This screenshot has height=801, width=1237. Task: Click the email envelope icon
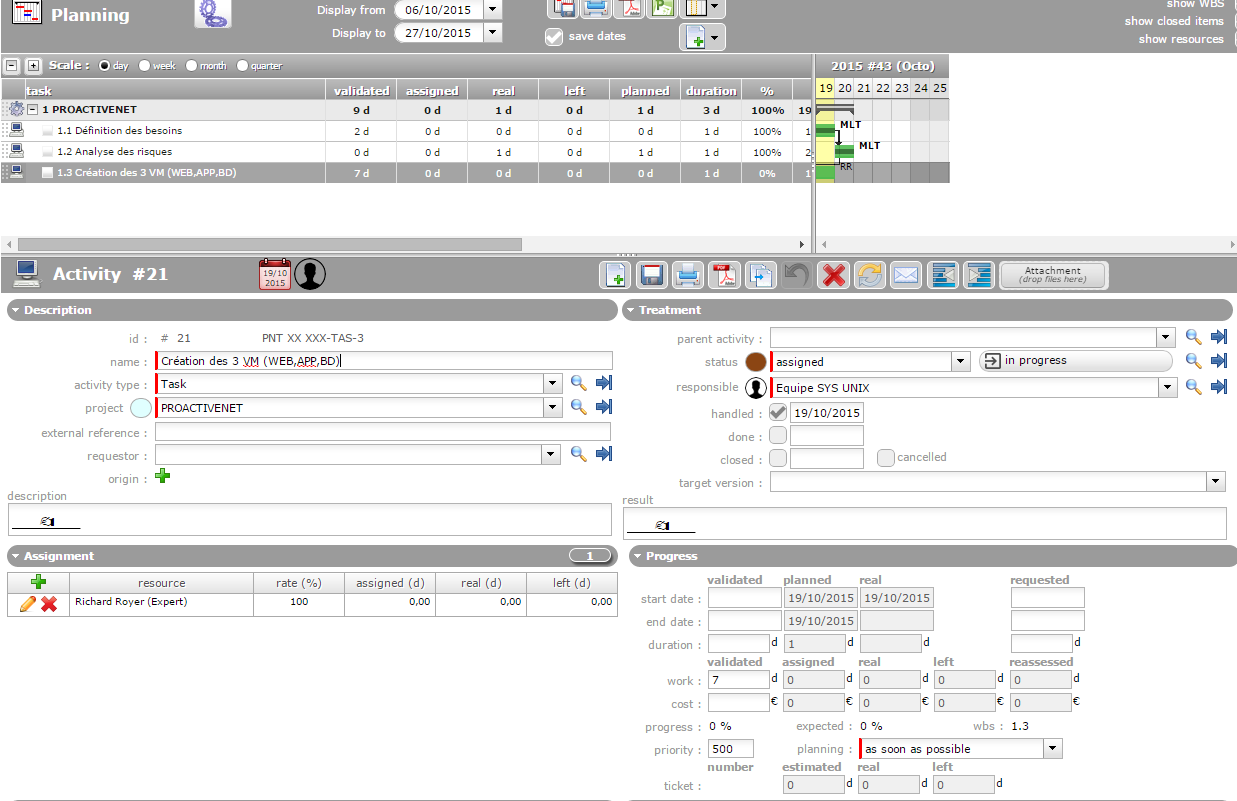906,275
